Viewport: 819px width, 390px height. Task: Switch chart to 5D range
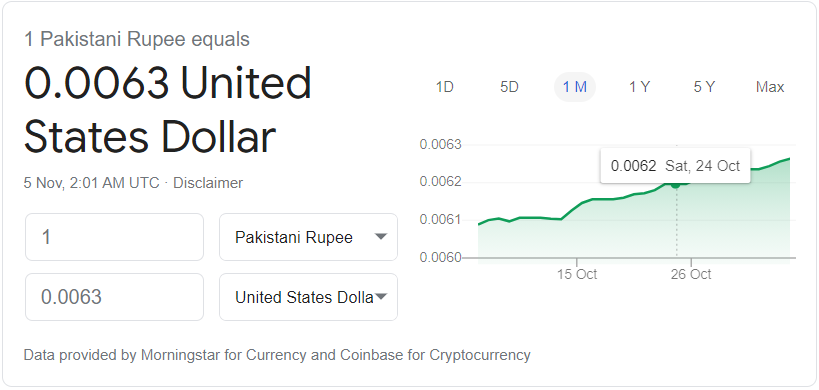pyautogui.click(x=509, y=87)
